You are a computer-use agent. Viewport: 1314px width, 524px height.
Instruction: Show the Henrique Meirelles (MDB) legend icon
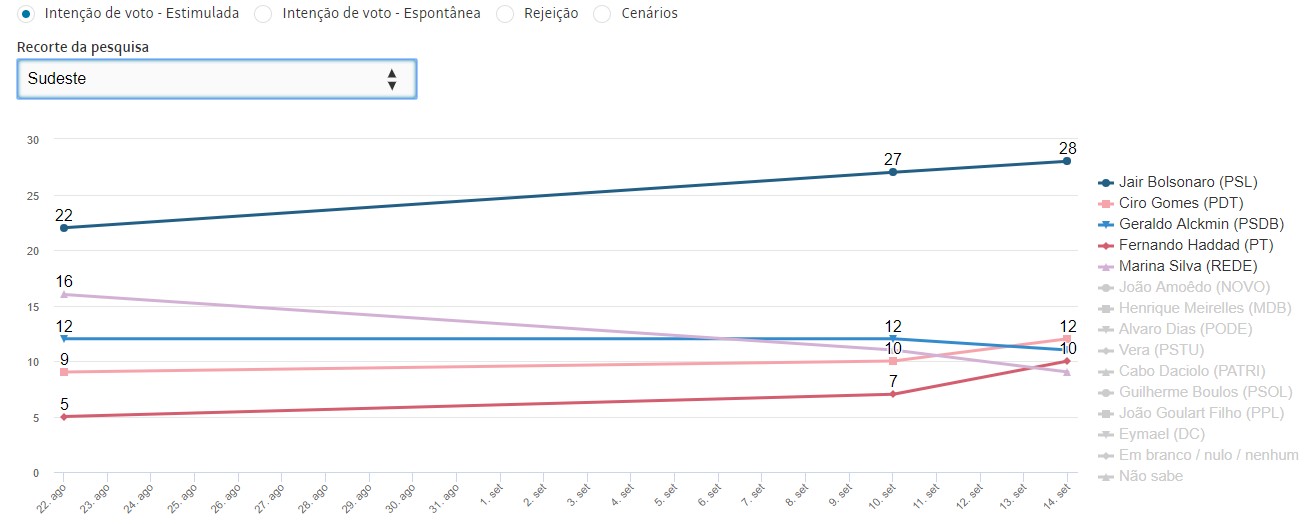coord(1106,309)
